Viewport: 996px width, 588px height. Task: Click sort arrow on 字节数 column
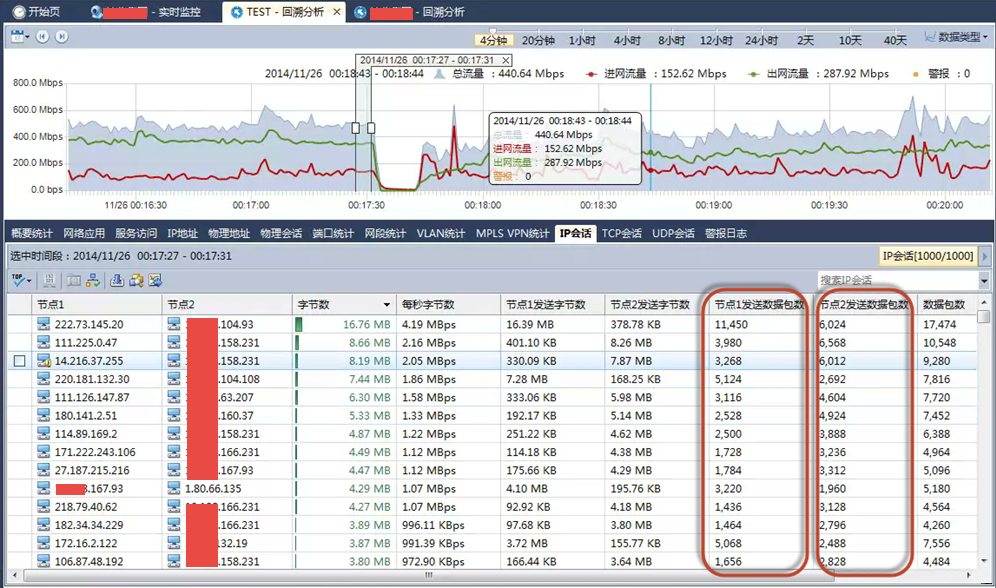point(387,304)
